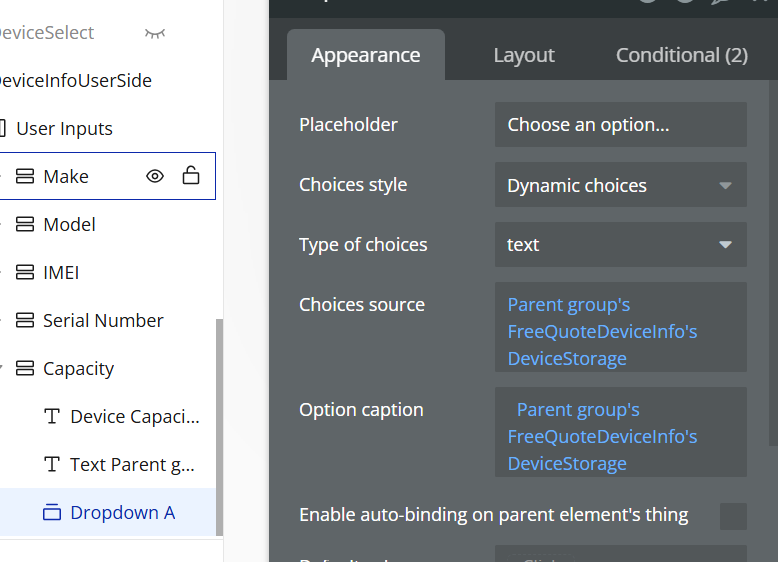Viewport: 778px width, 562px height.
Task: Click the Placeholder text field
Action: click(620, 125)
